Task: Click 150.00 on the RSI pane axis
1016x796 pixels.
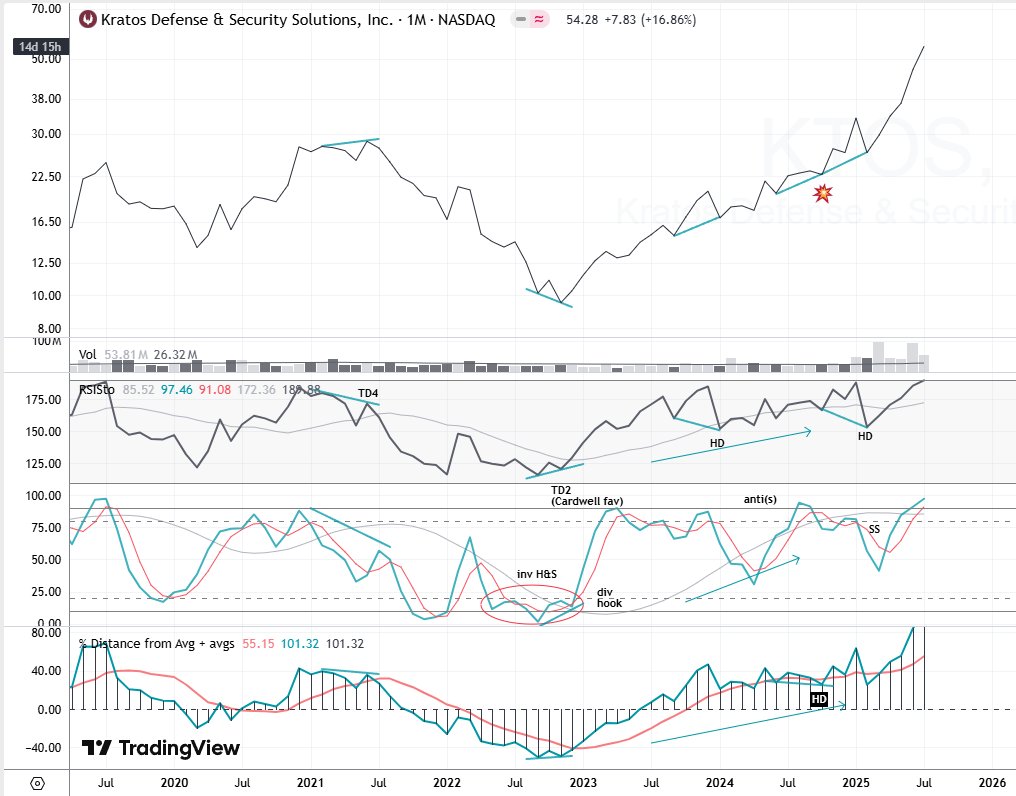Action: coord(43,431)
